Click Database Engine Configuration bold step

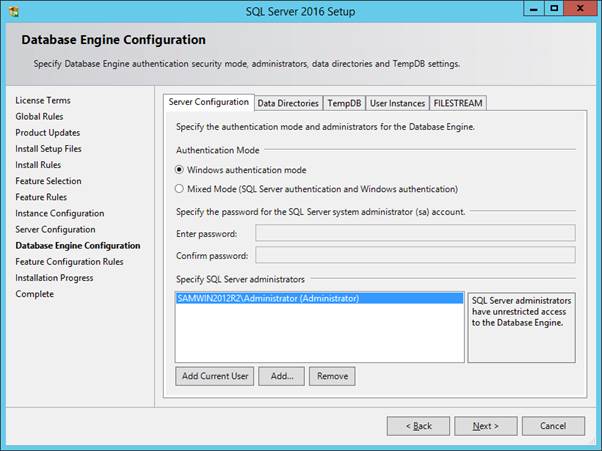[78, 245]
